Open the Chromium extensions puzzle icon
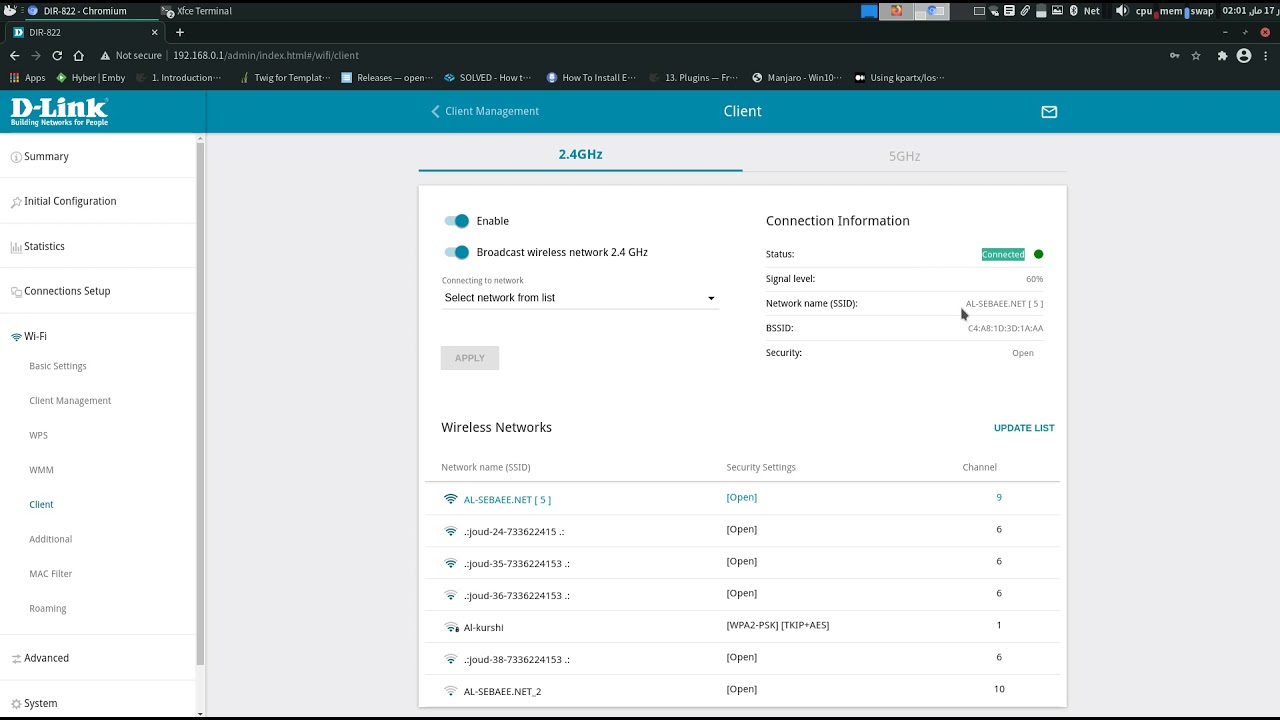1280x720 pixels. (x=1222, y=56)
